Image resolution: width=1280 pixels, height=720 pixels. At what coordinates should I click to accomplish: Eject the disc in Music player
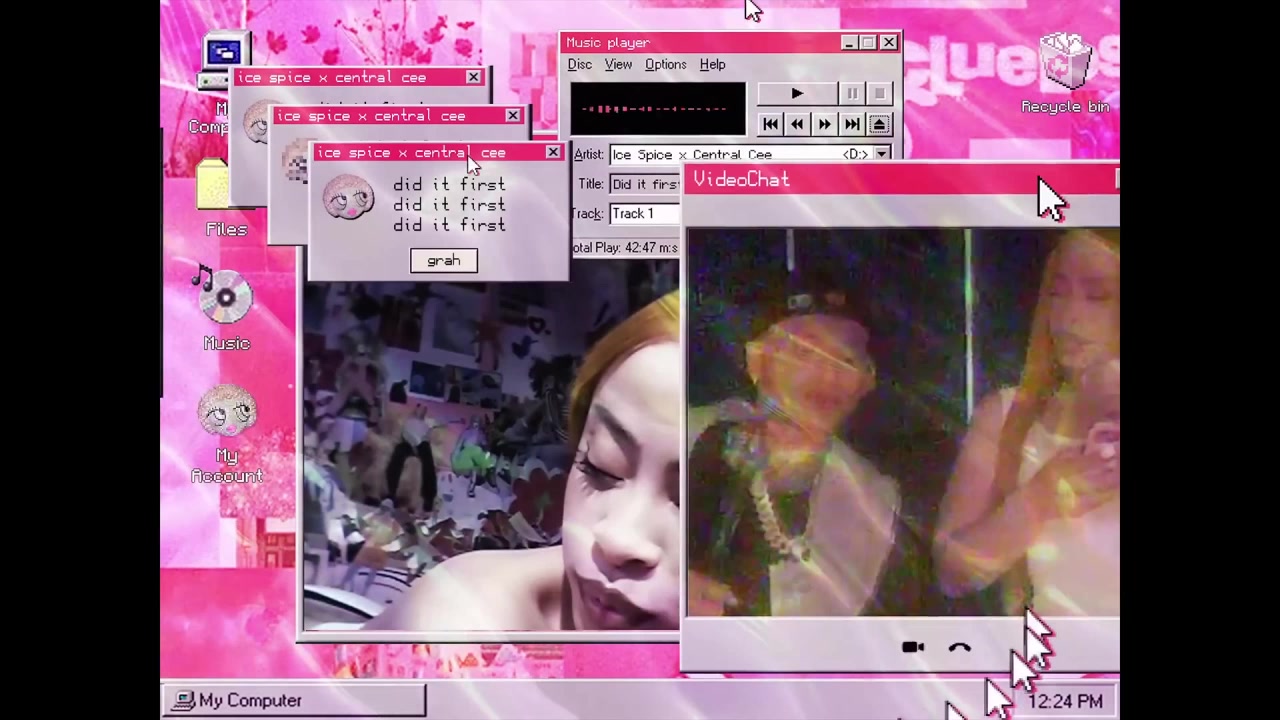tap(880, 124)
